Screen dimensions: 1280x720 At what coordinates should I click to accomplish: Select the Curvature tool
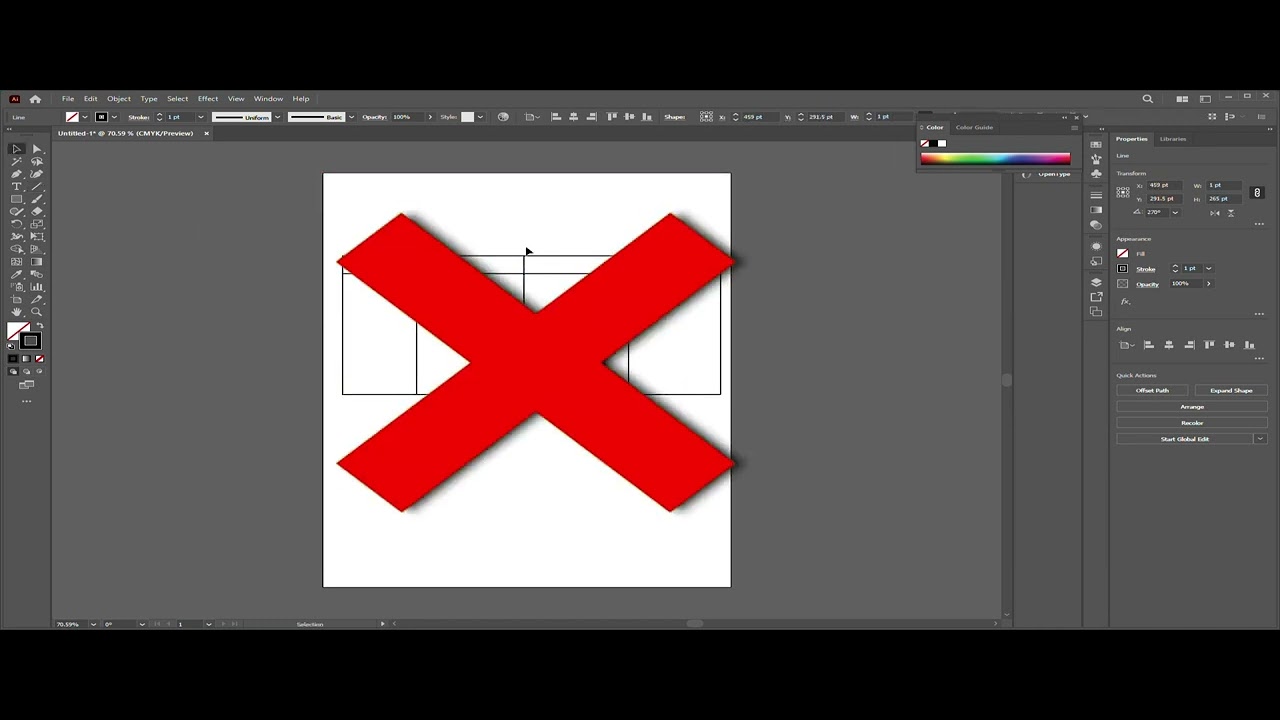click(36, 174)
